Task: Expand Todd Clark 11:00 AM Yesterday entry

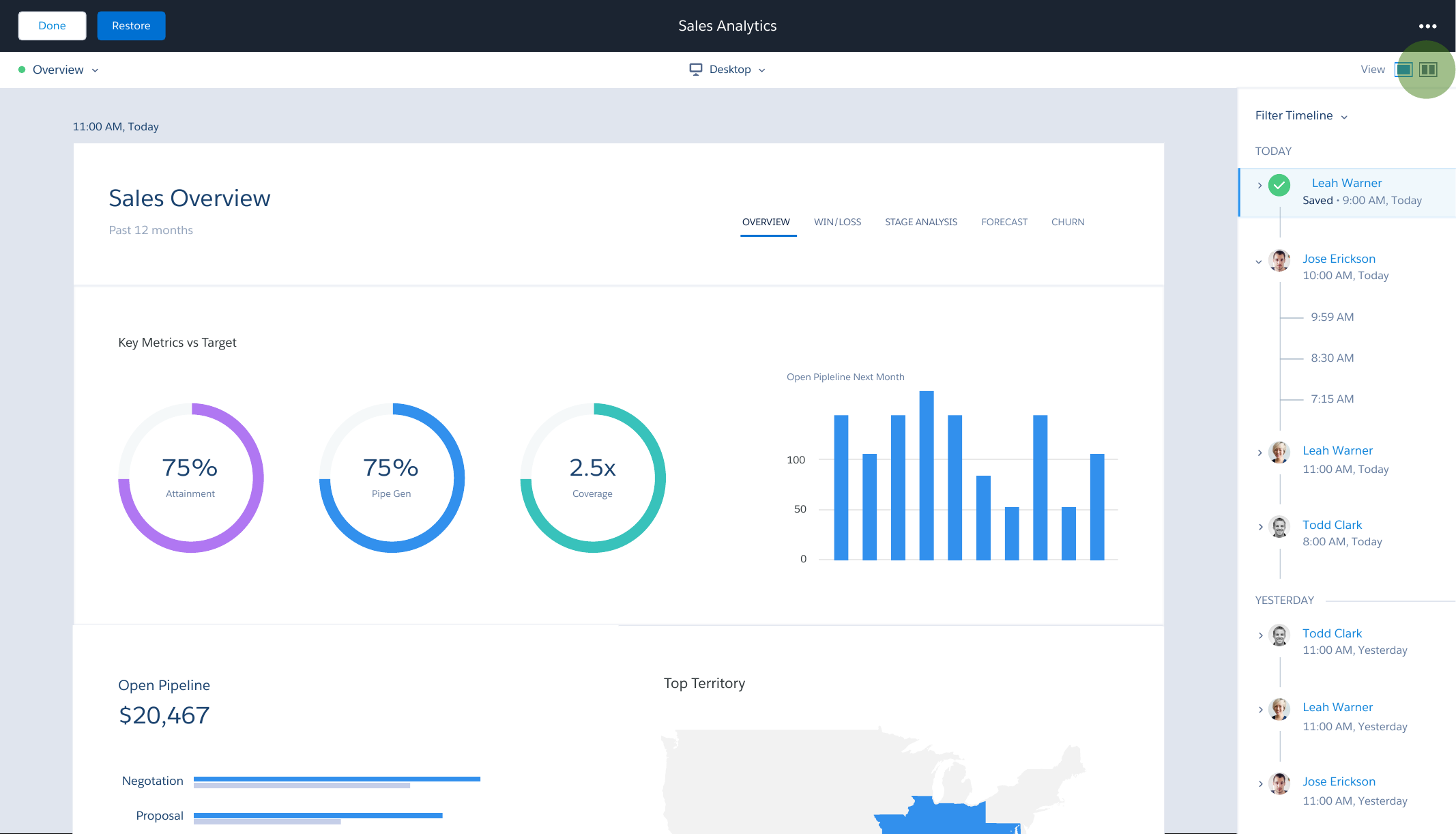Action: click(1260, 635)
